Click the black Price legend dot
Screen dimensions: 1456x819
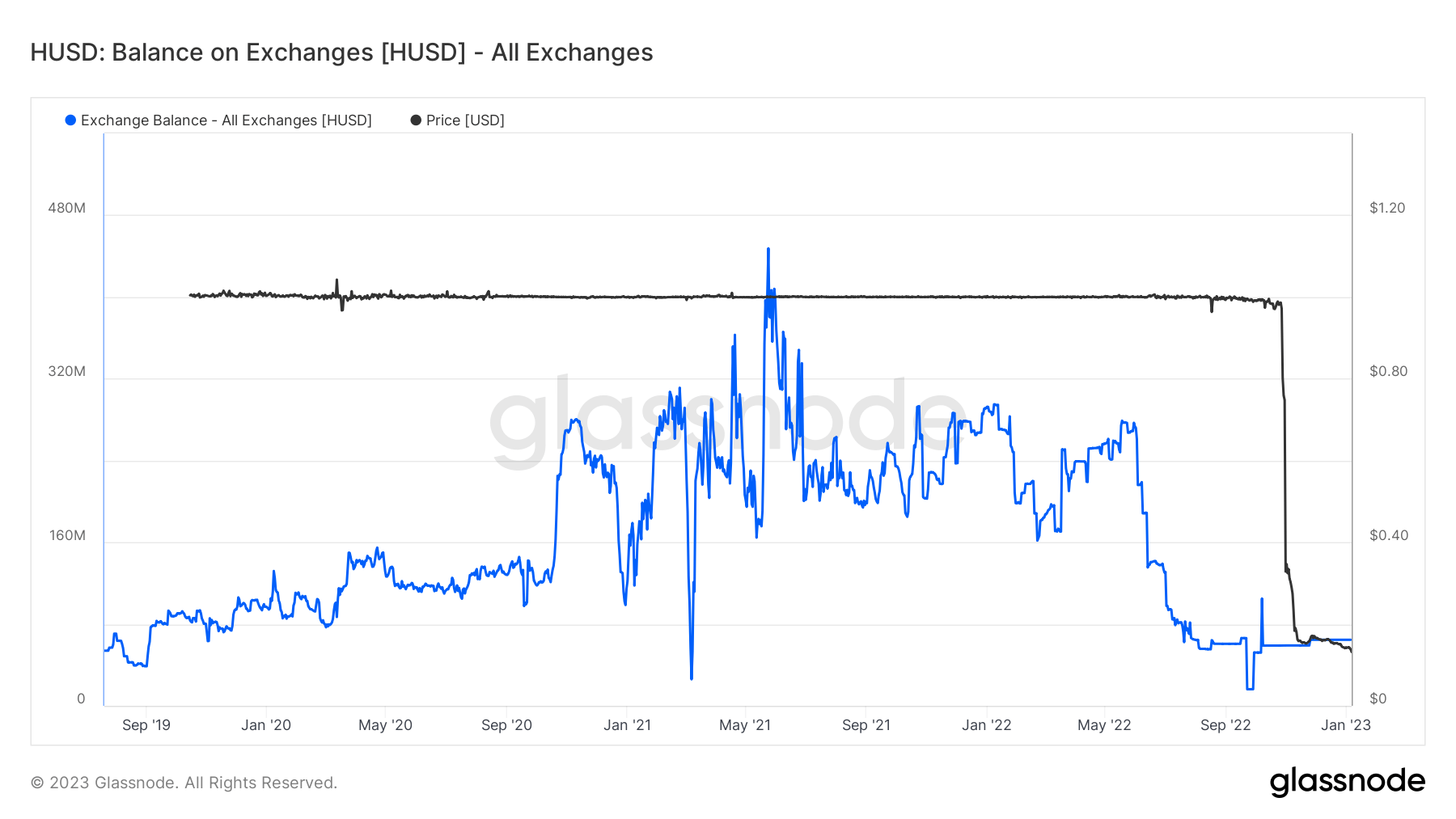[x=416, y=120]
